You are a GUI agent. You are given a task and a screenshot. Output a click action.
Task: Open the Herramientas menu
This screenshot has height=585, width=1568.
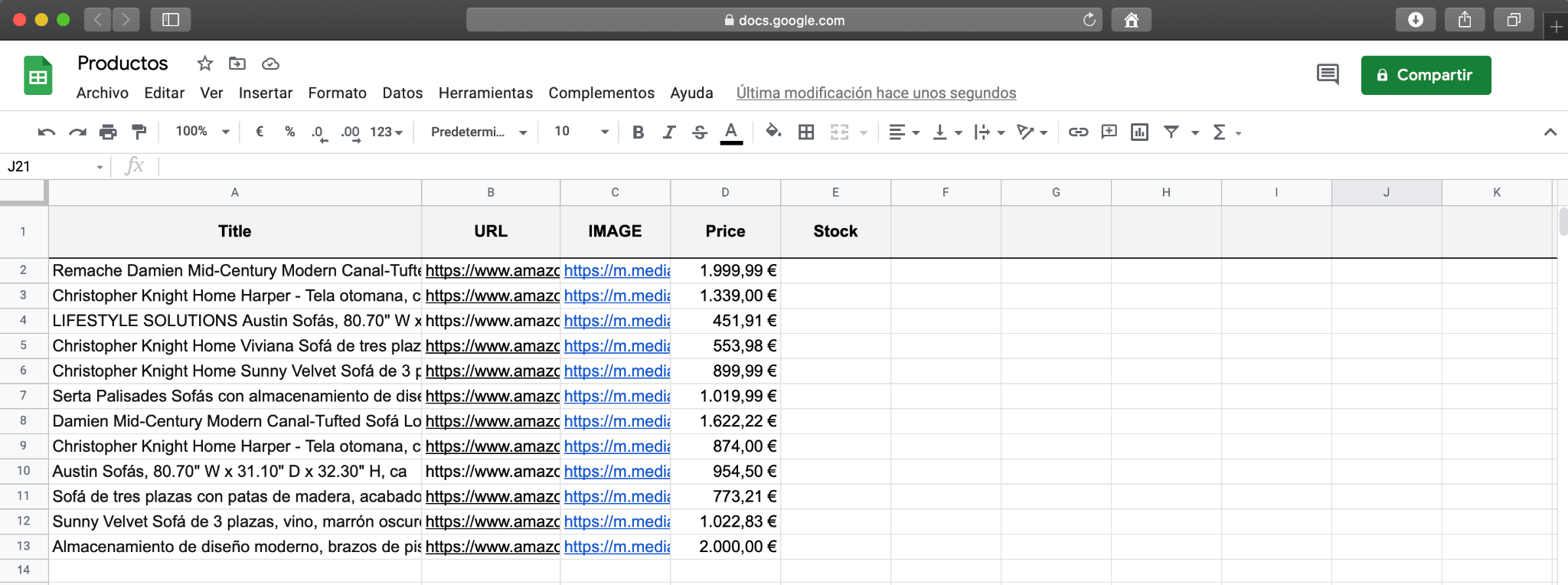(485, 93)
